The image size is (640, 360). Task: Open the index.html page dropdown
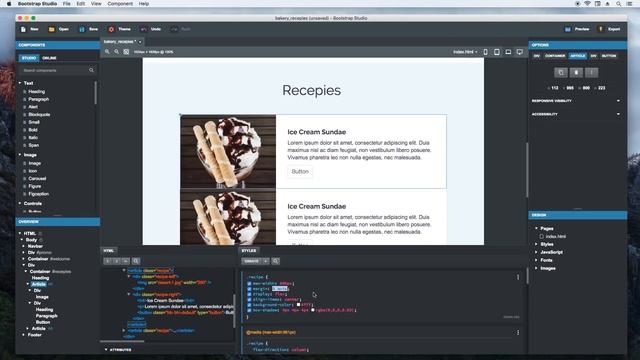point(465,52)
